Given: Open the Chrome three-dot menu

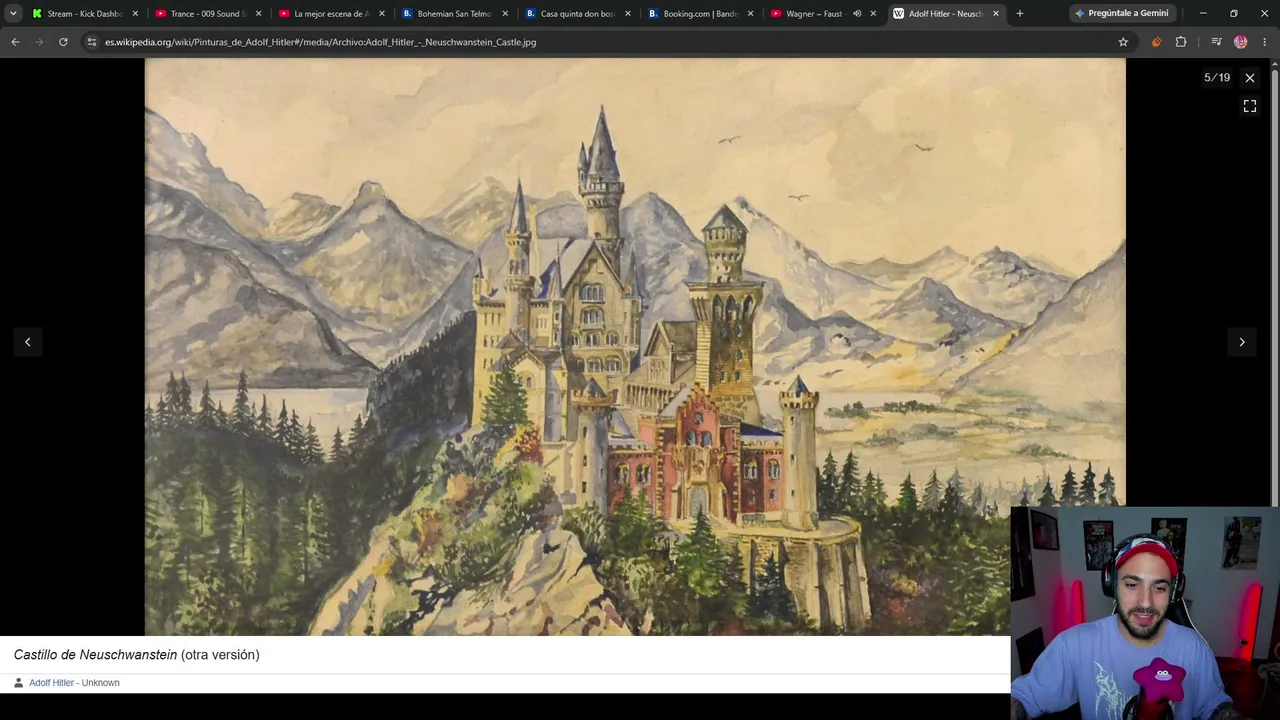Looking at the screenshot, I should click(x=1265, y=42).
